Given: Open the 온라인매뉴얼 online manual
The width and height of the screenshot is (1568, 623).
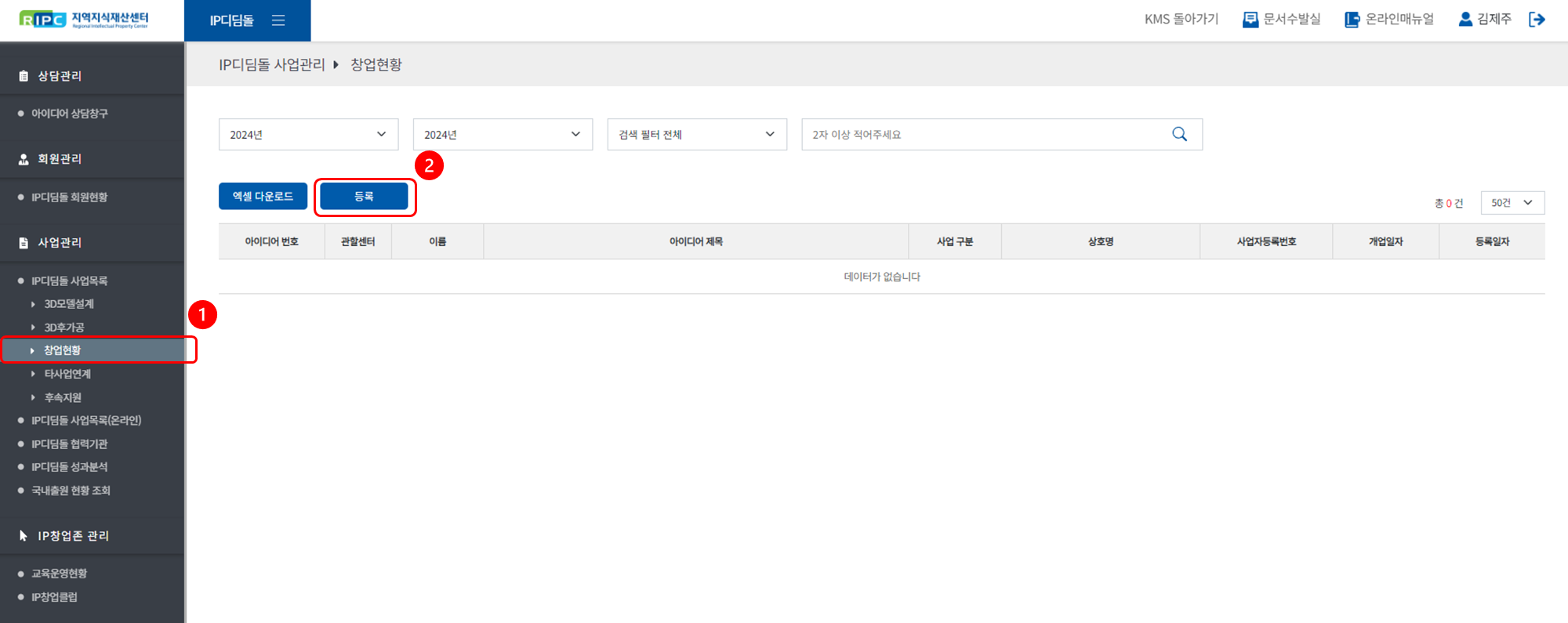Looking at the screenshot, I should click(1389, 20).
